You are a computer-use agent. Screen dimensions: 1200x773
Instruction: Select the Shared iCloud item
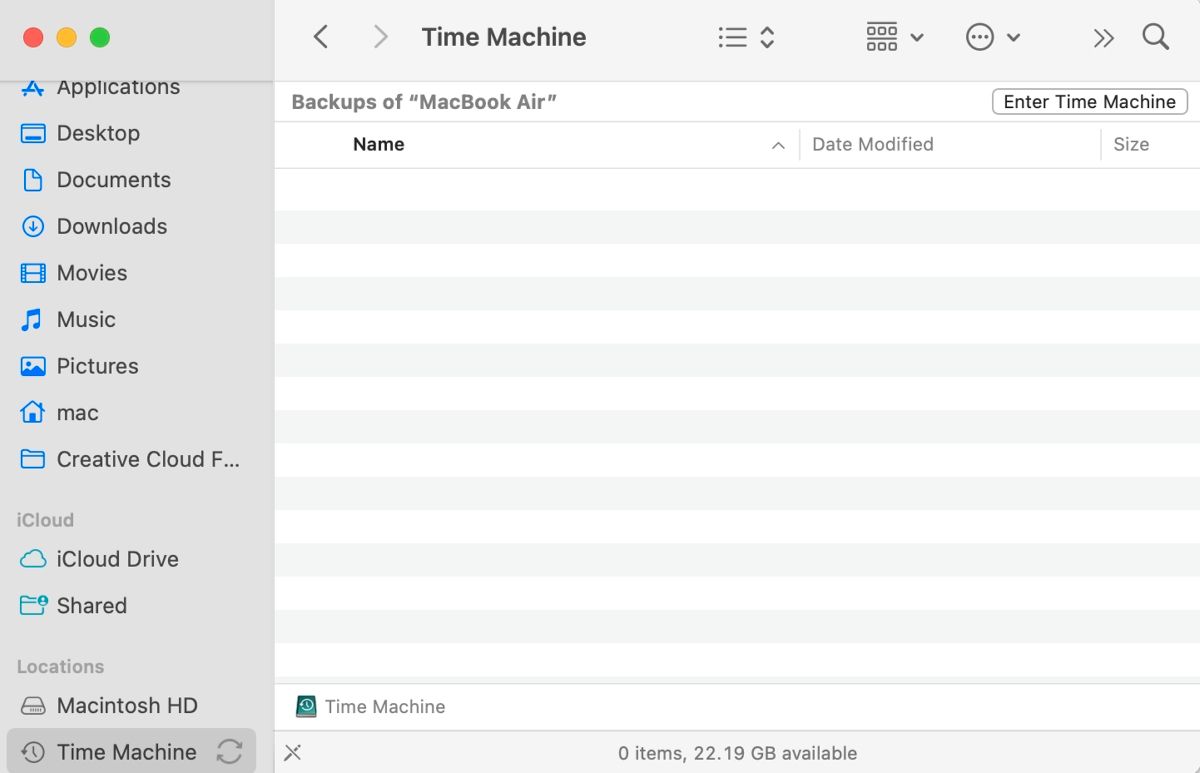coord(92,605)
